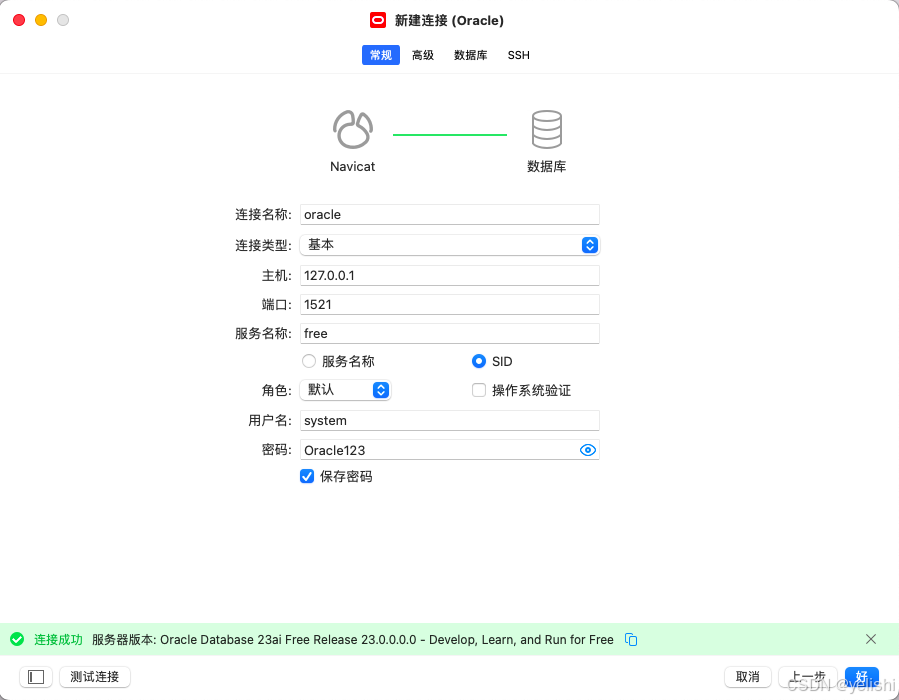Focus the 用户名 field containing system
Image resolution: width=899 pixels, height=700 pixels.
(450, 420)
